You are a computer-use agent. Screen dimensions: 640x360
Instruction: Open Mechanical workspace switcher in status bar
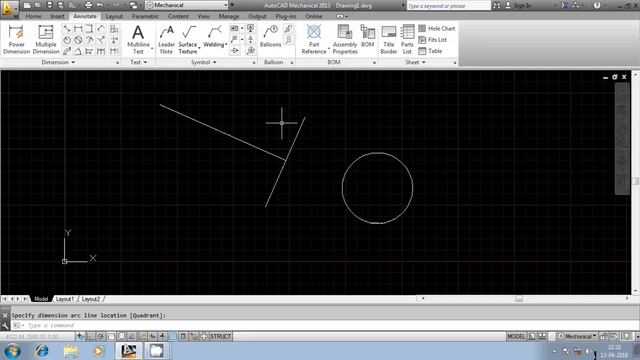pyautogui.click(x=578, y=336)
